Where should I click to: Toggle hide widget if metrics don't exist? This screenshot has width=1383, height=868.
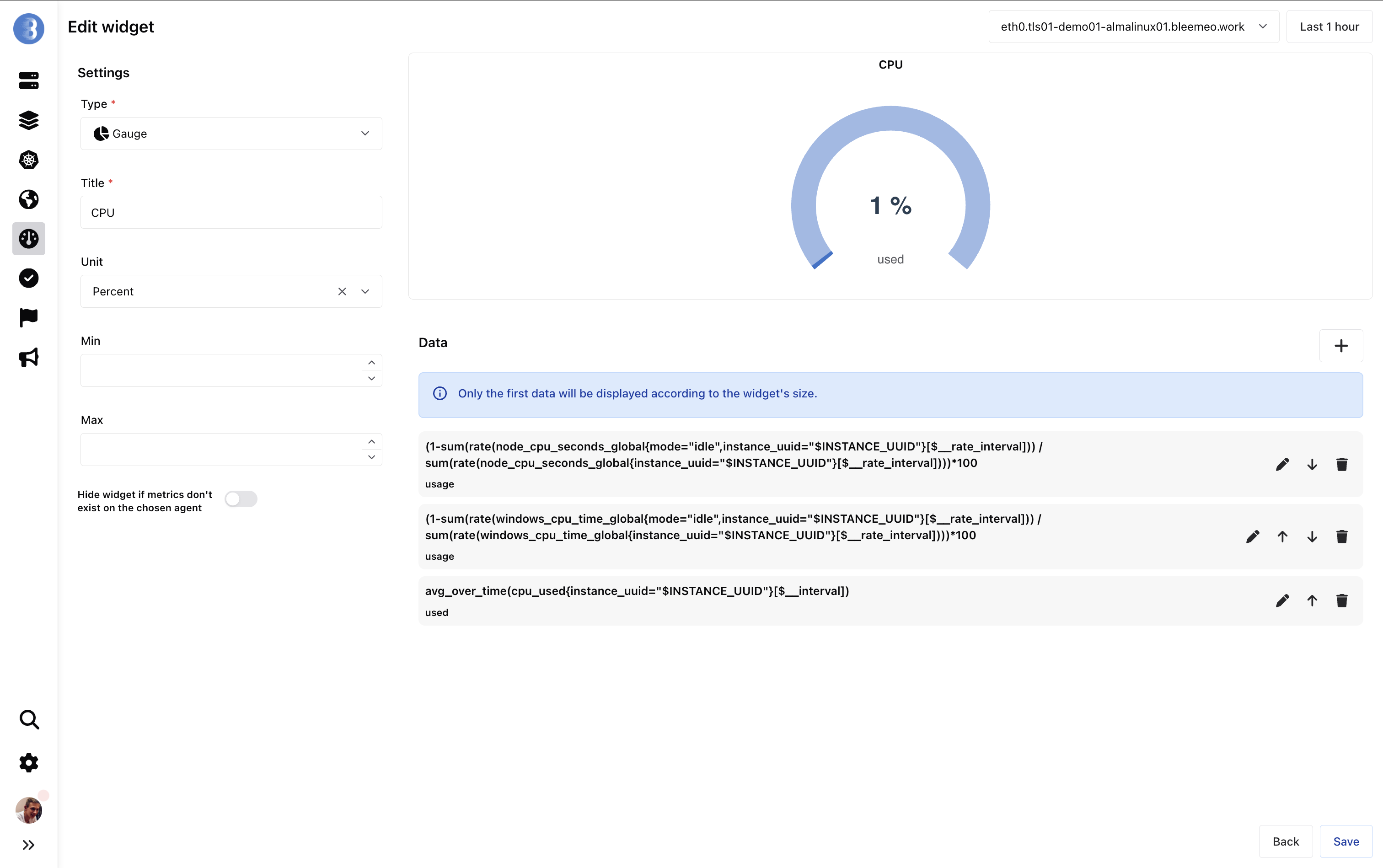coord(241,499)
